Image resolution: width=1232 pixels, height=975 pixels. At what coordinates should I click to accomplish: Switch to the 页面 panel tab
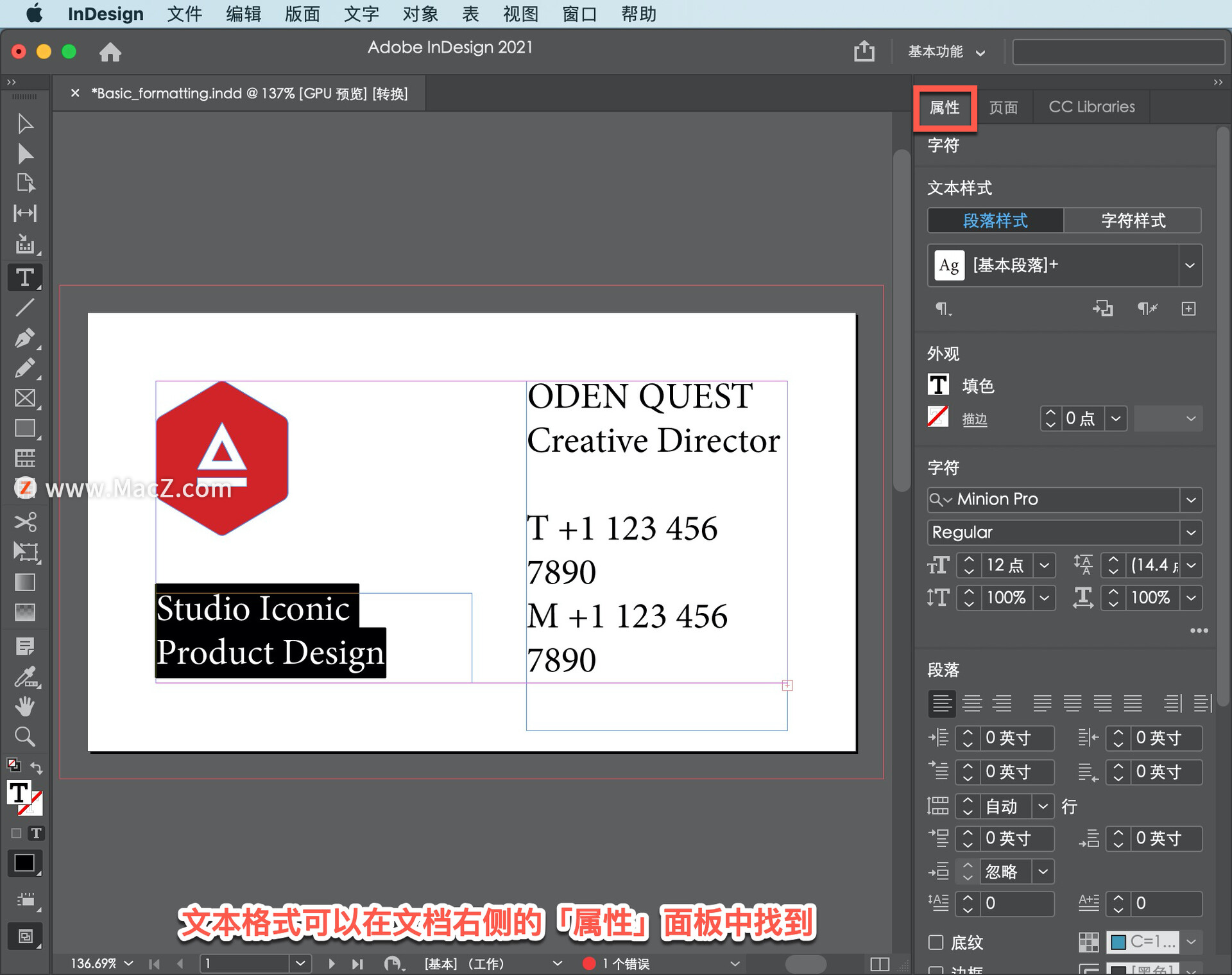pyautogui.click(x=1004, y=107)
